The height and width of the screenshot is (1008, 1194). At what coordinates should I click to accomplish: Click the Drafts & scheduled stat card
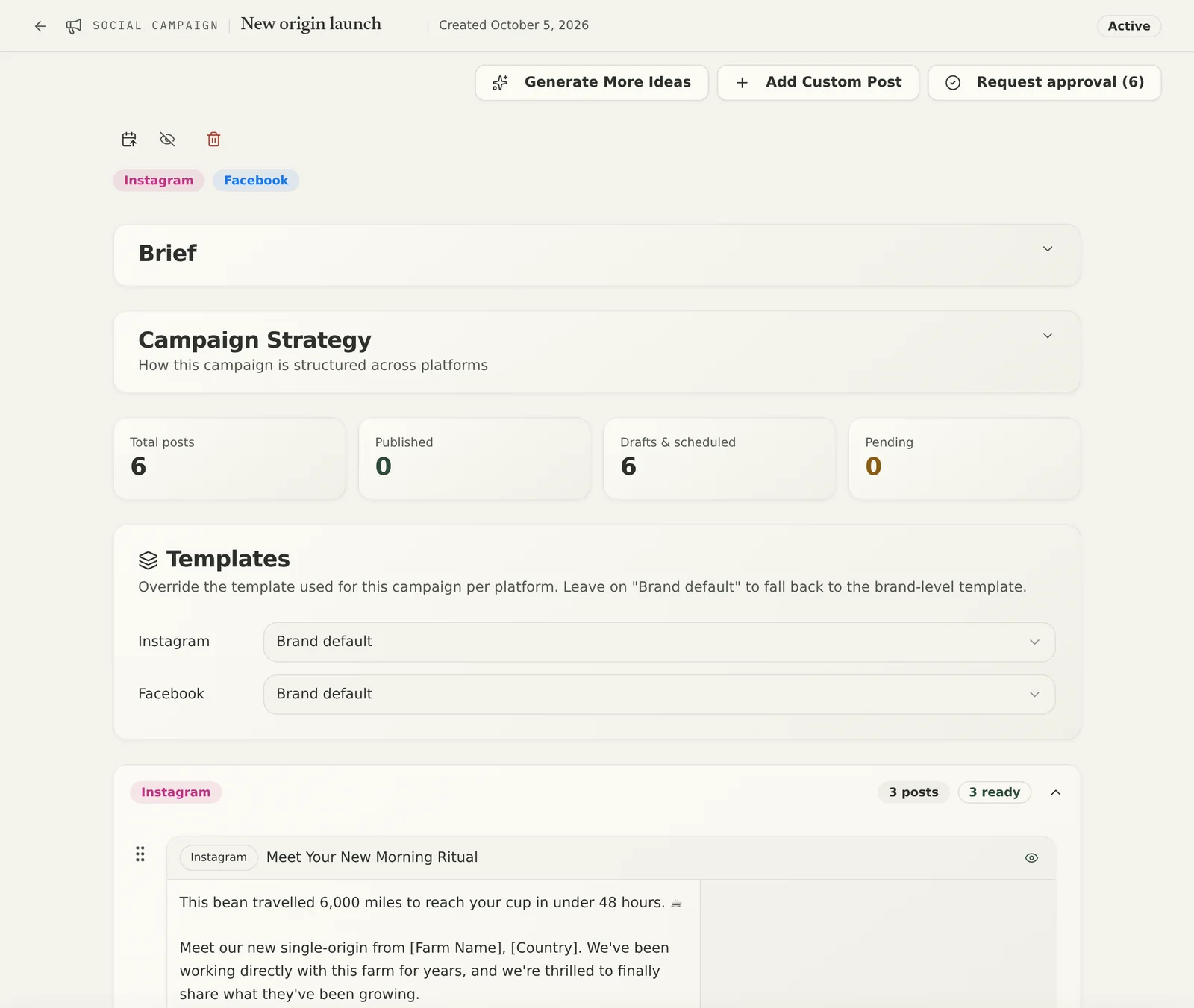(x=719, y=458)
